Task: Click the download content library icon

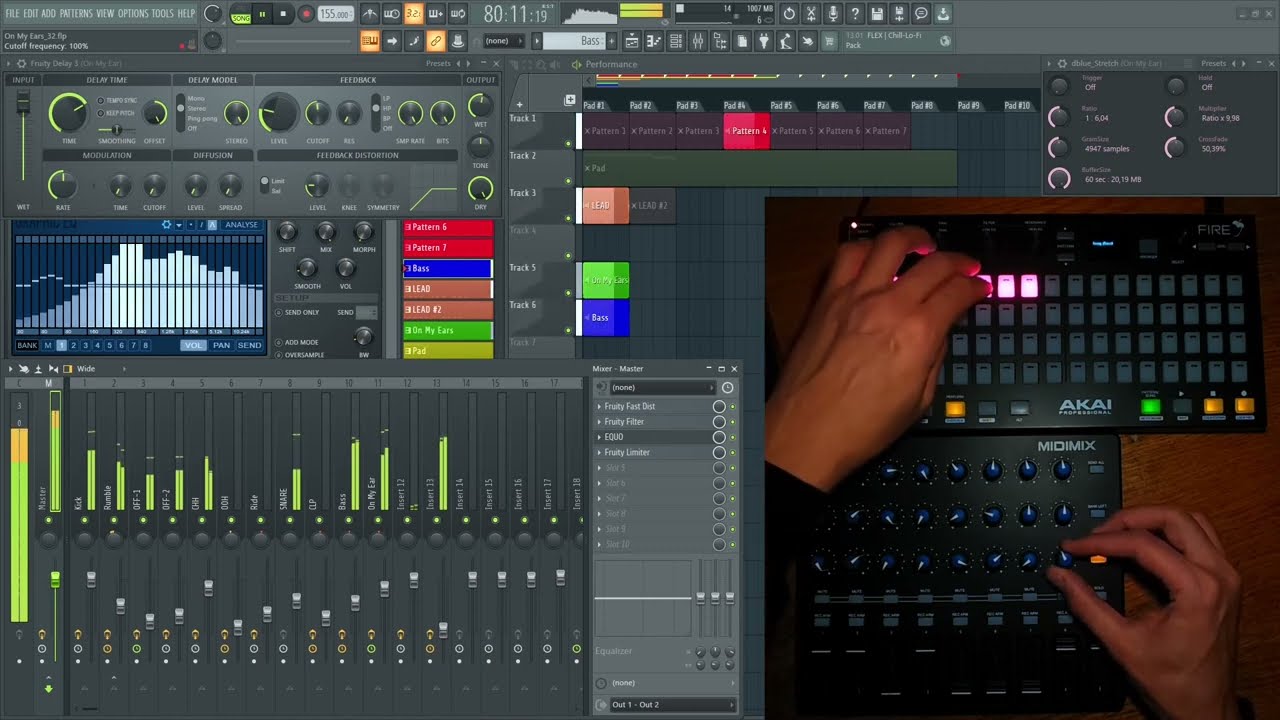Action: (x=942, y=14)
